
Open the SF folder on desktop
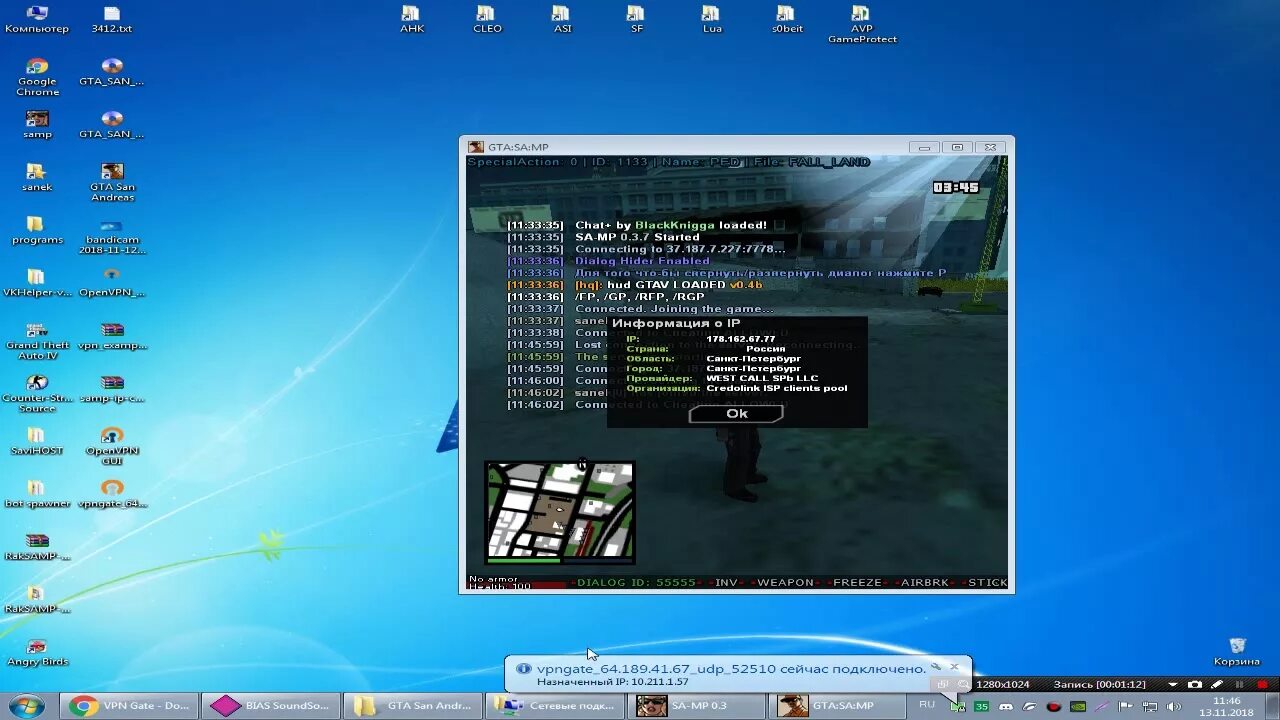coord(636,19)
